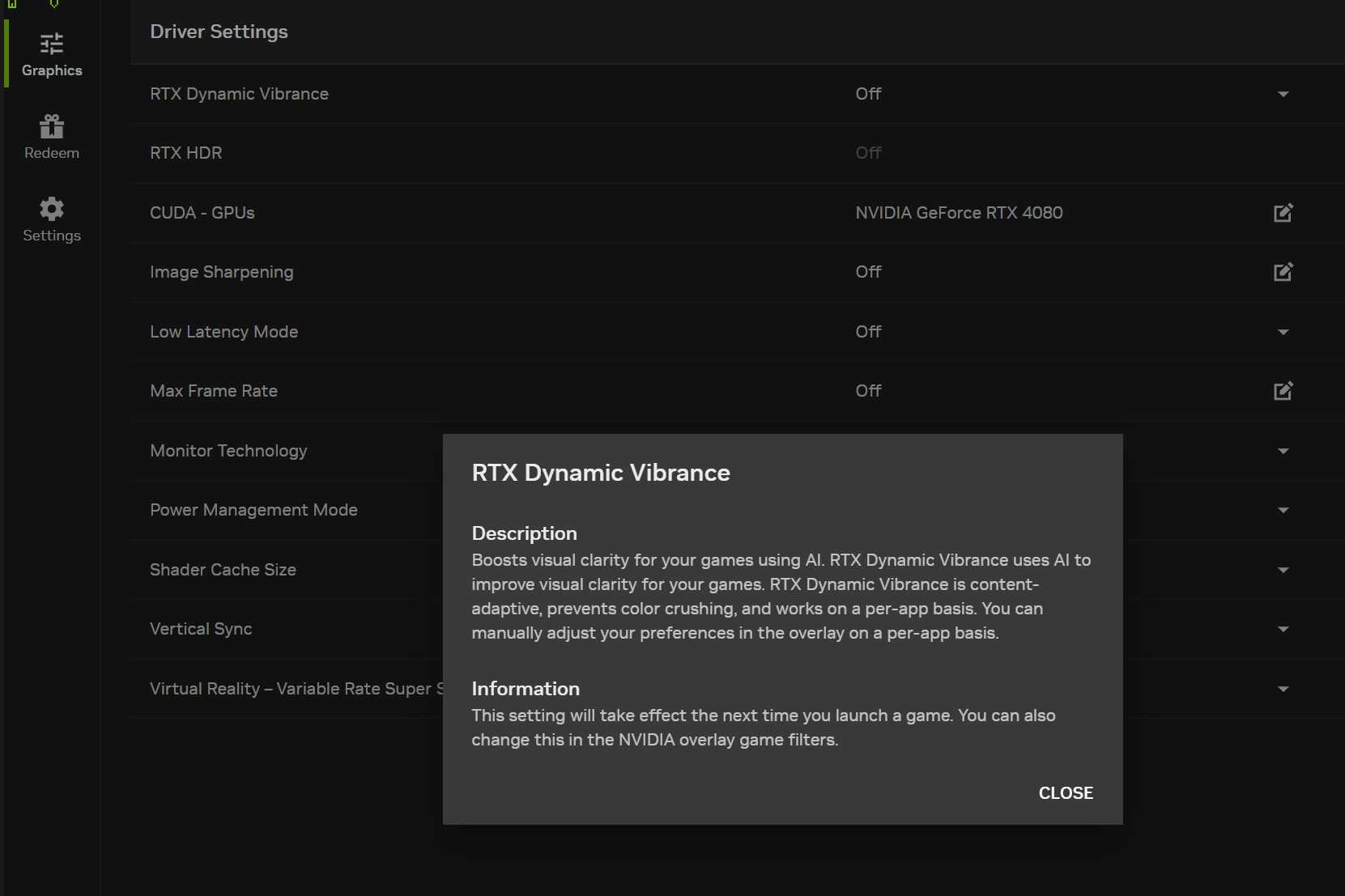Close the RTX Dynamic Vibrance dialog
The width and height of the screenshot is (1345, 896).
click(x=1066, y=792)
